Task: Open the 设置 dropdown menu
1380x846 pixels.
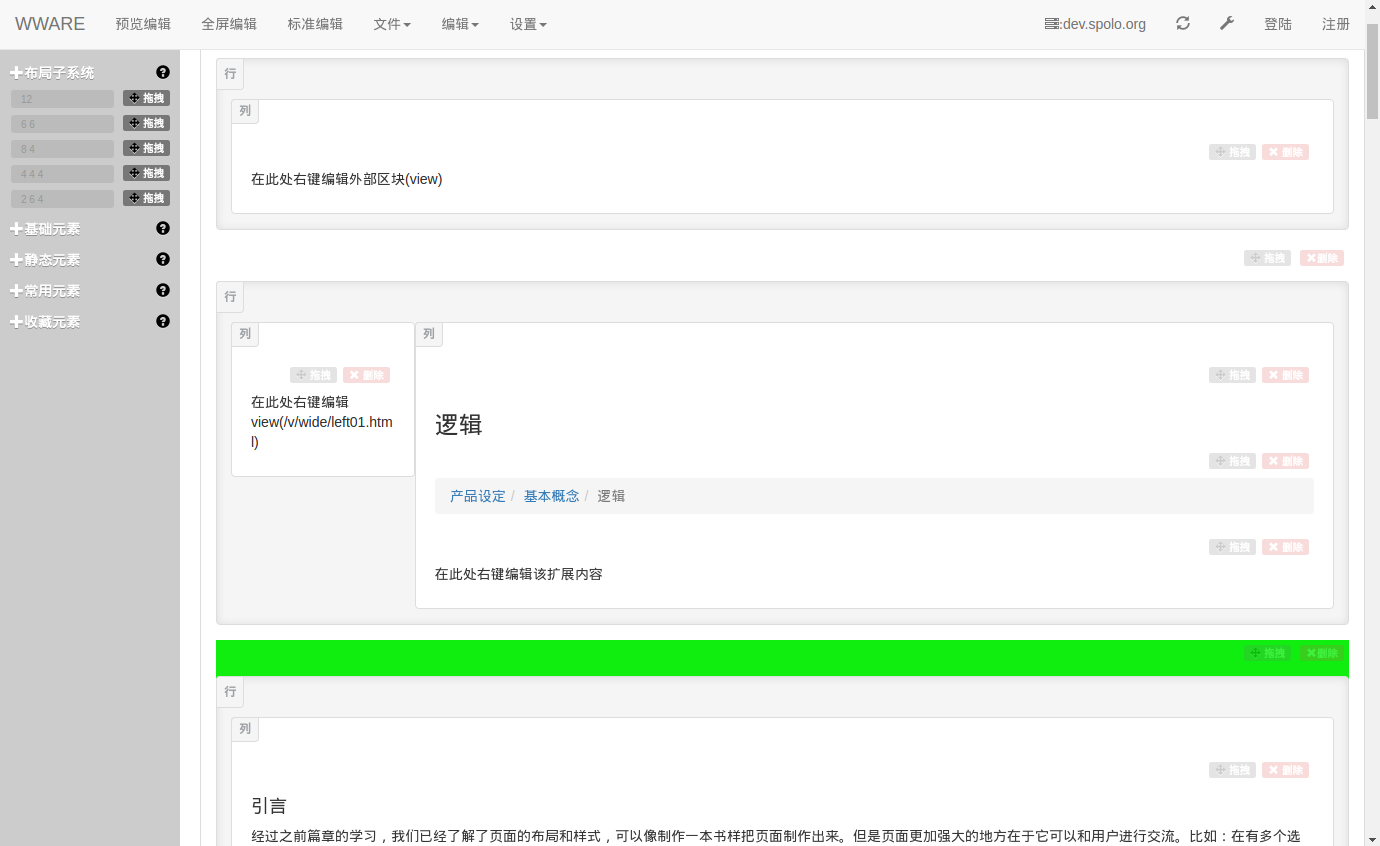Action: 528,24
